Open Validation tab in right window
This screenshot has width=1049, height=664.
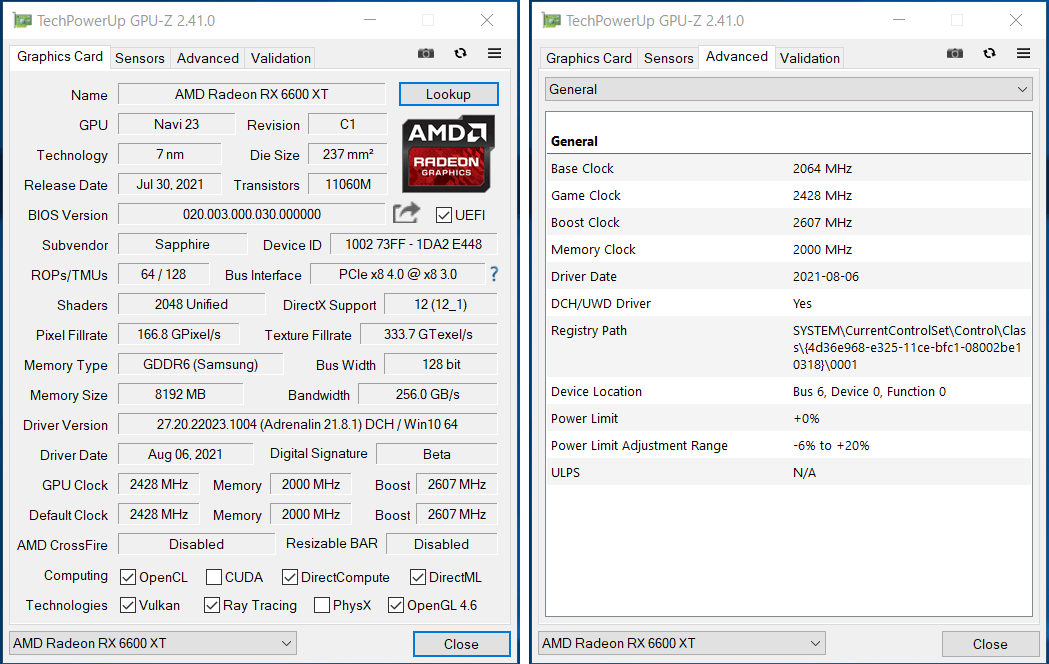tap(809, 58)
